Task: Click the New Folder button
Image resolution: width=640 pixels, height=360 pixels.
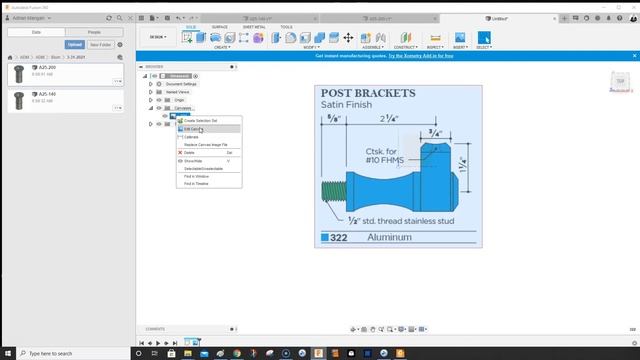Action: coord(100,44)
